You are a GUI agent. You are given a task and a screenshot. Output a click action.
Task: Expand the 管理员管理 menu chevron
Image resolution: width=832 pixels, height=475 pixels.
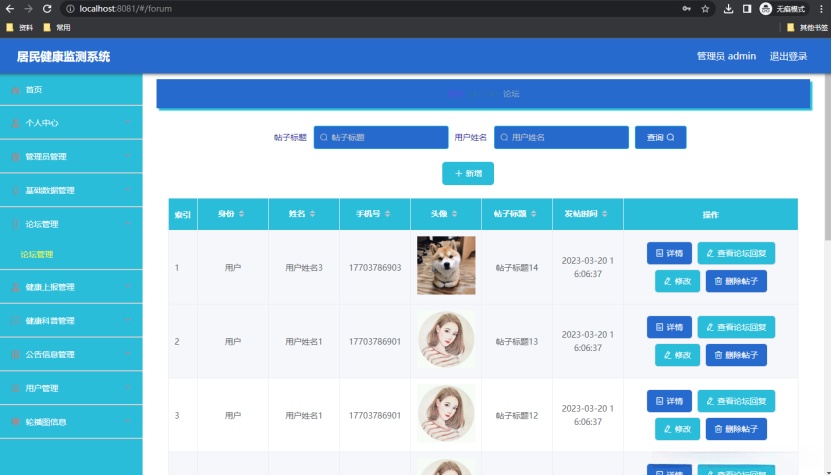(x=128, y=156)
